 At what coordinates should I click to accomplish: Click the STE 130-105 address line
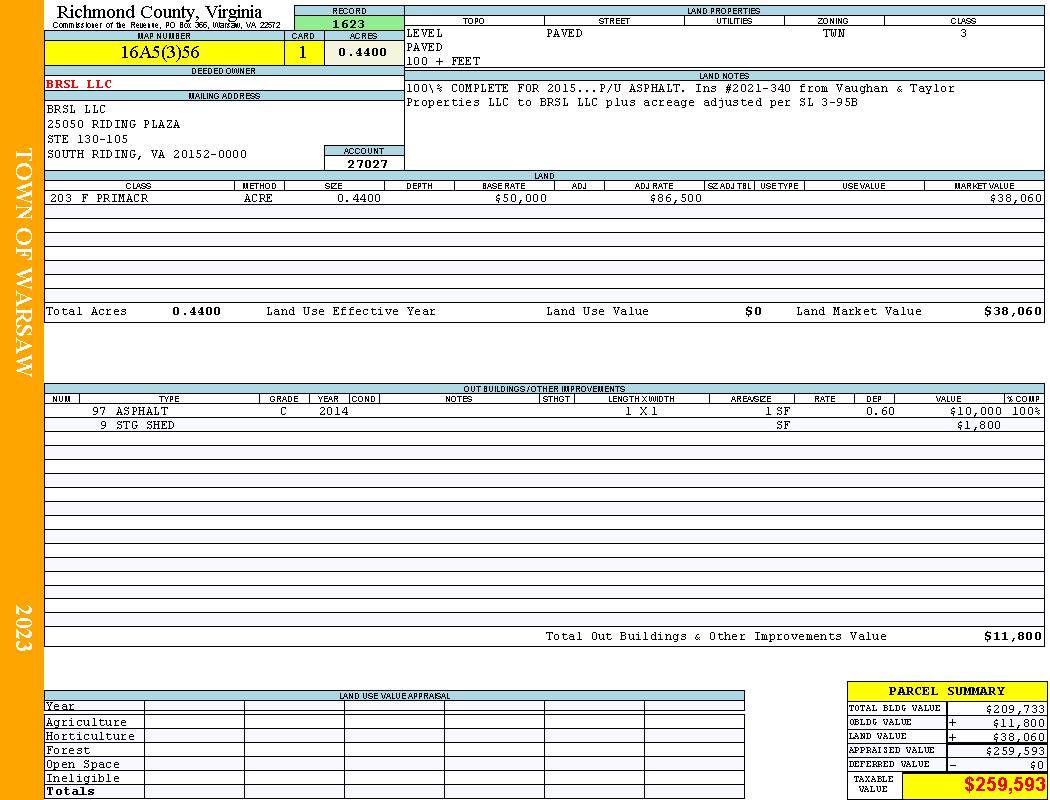pyautogui.click(x=87, y=139)
